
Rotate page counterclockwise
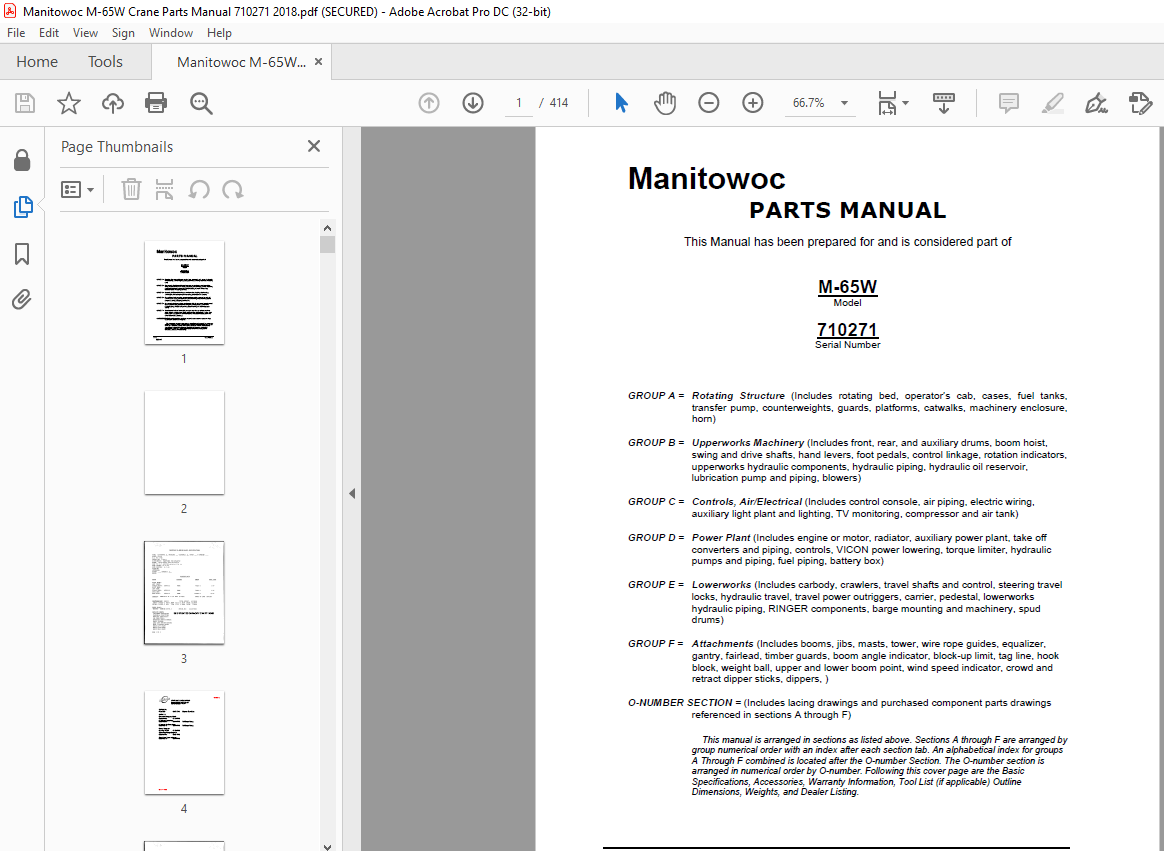tap(198, 190)
